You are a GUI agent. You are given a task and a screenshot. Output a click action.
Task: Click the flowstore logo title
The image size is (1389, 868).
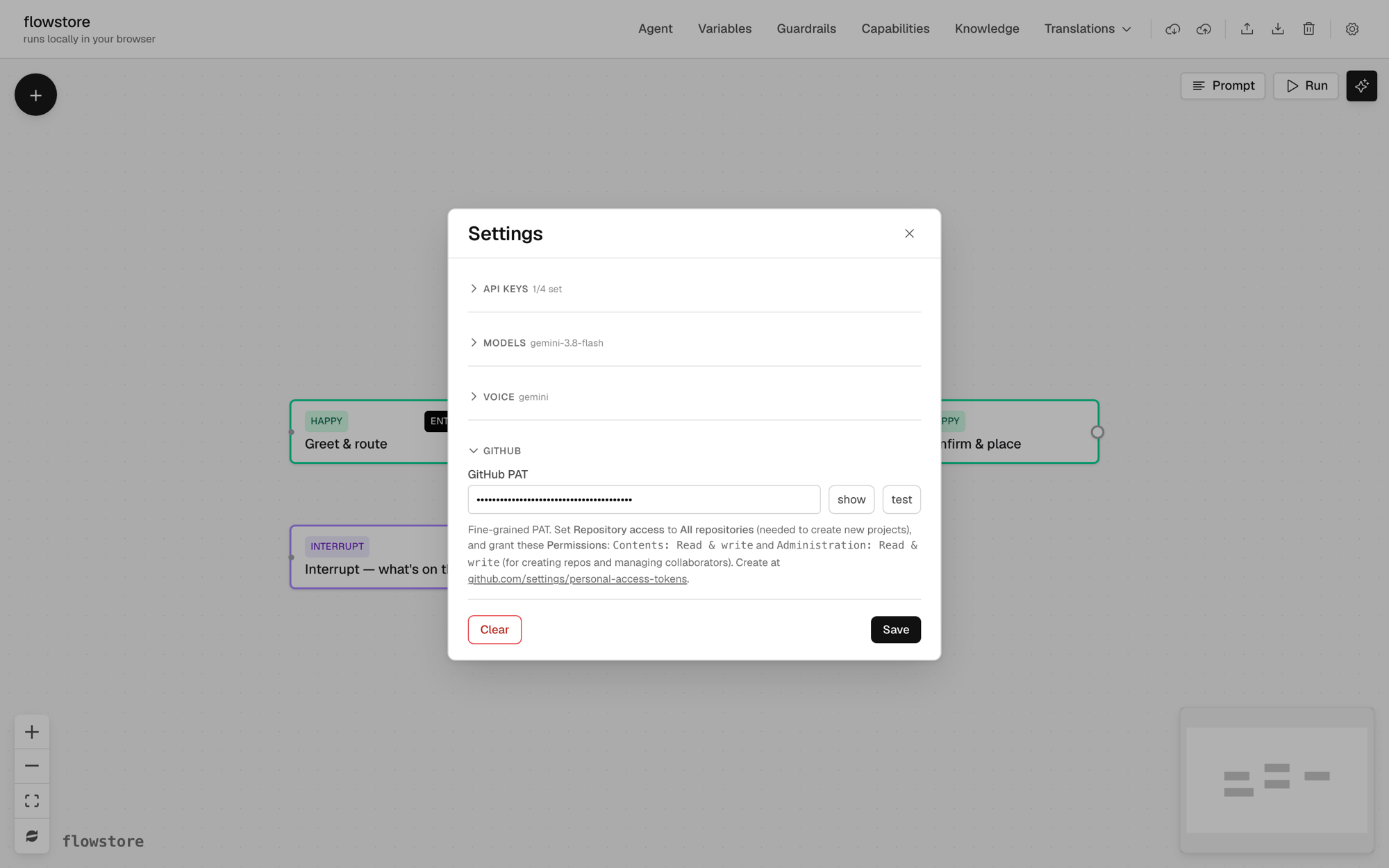click(57, 22)
